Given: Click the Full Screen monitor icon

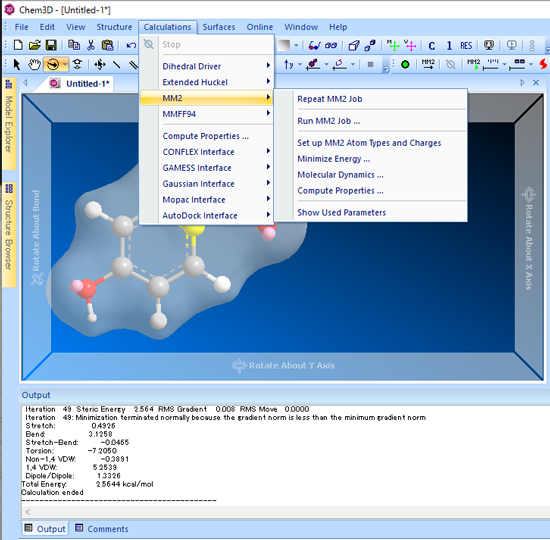Looking at the screenshot, I should point(489,45).
